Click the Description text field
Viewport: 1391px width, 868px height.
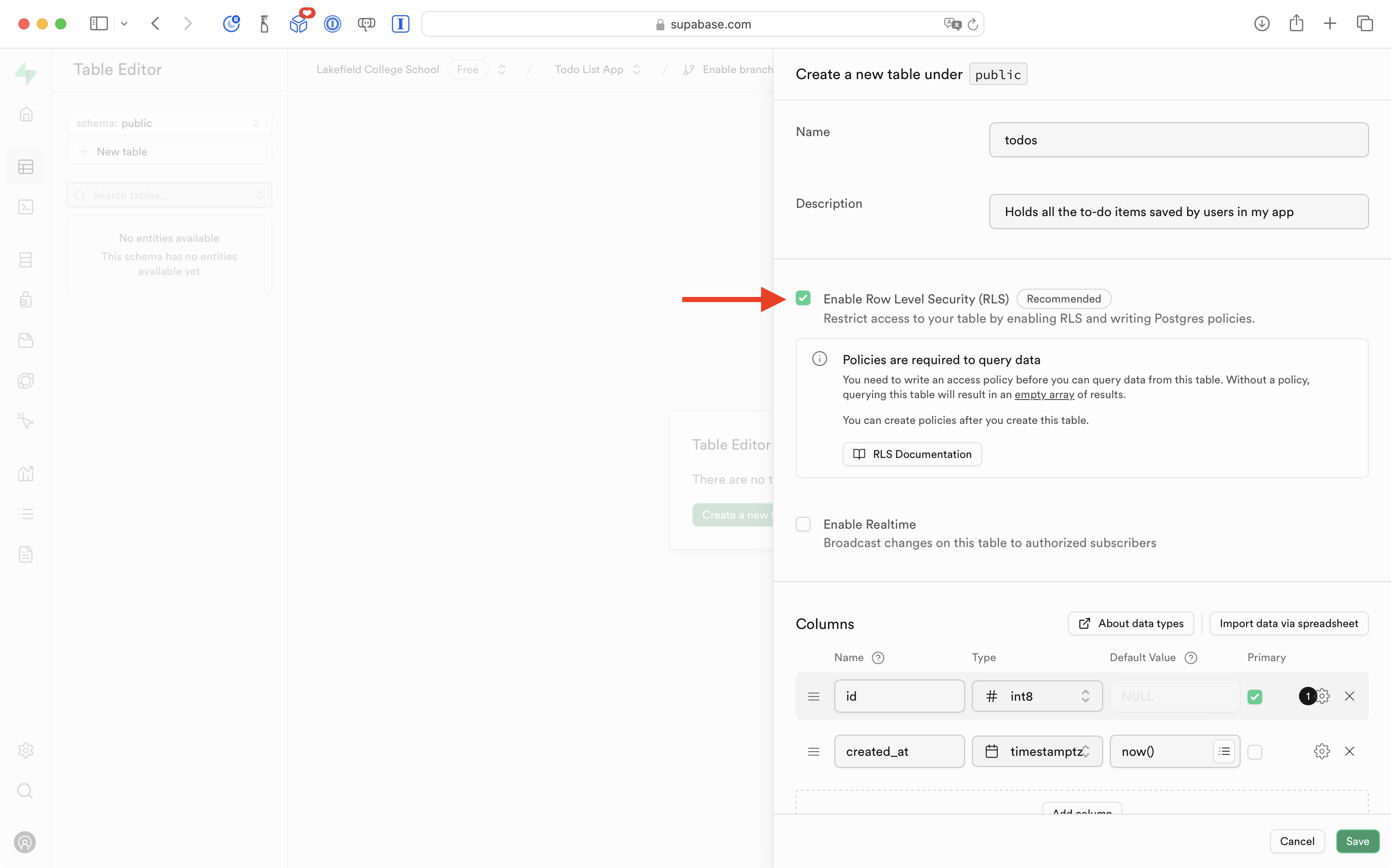[x=1178, y=211]
